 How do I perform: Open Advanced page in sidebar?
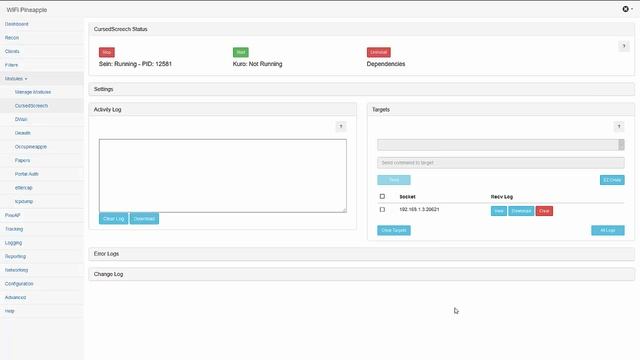15,297
